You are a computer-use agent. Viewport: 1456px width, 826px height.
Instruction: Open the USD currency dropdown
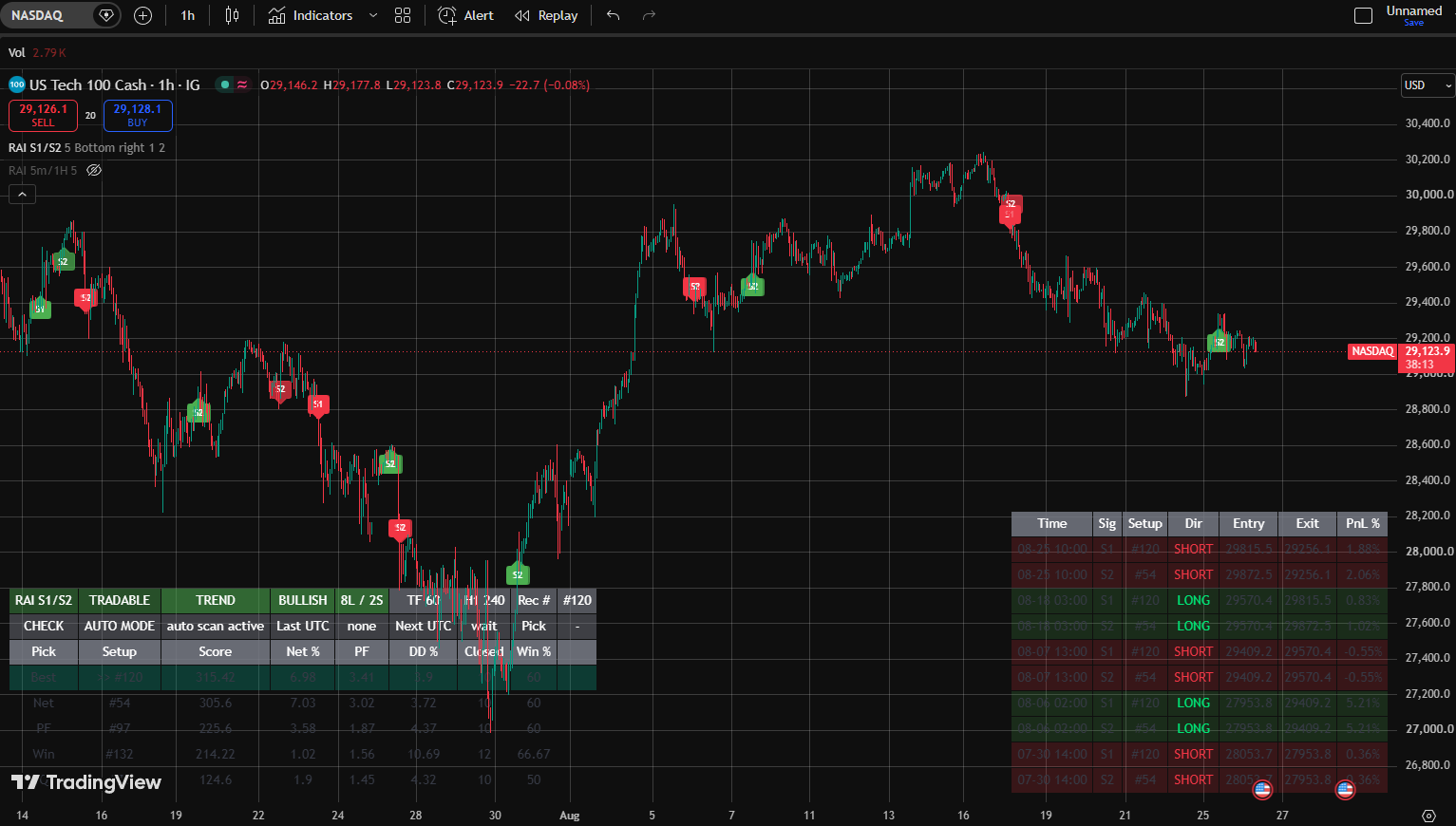coord(1428,85)
